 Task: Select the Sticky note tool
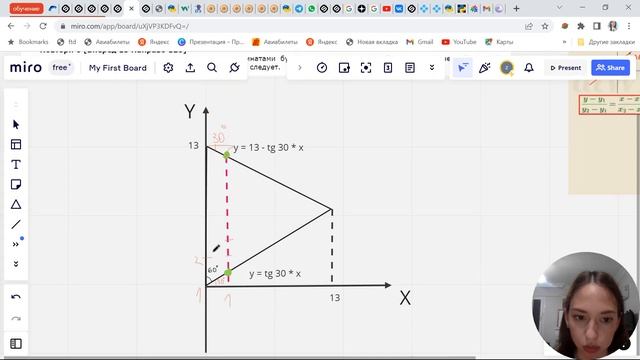(16, 184)
